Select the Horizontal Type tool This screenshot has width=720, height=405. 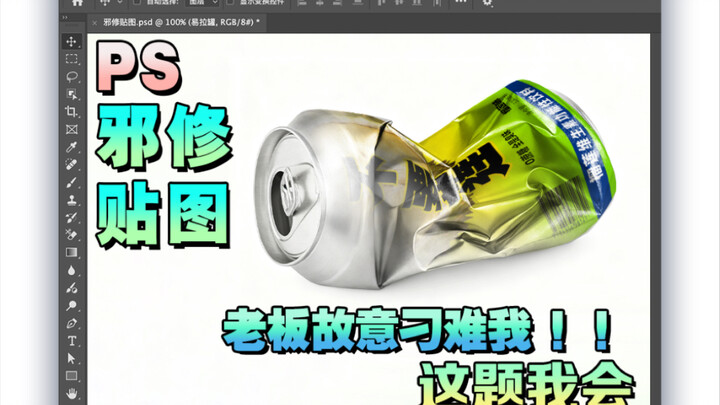tap(71, 341)
